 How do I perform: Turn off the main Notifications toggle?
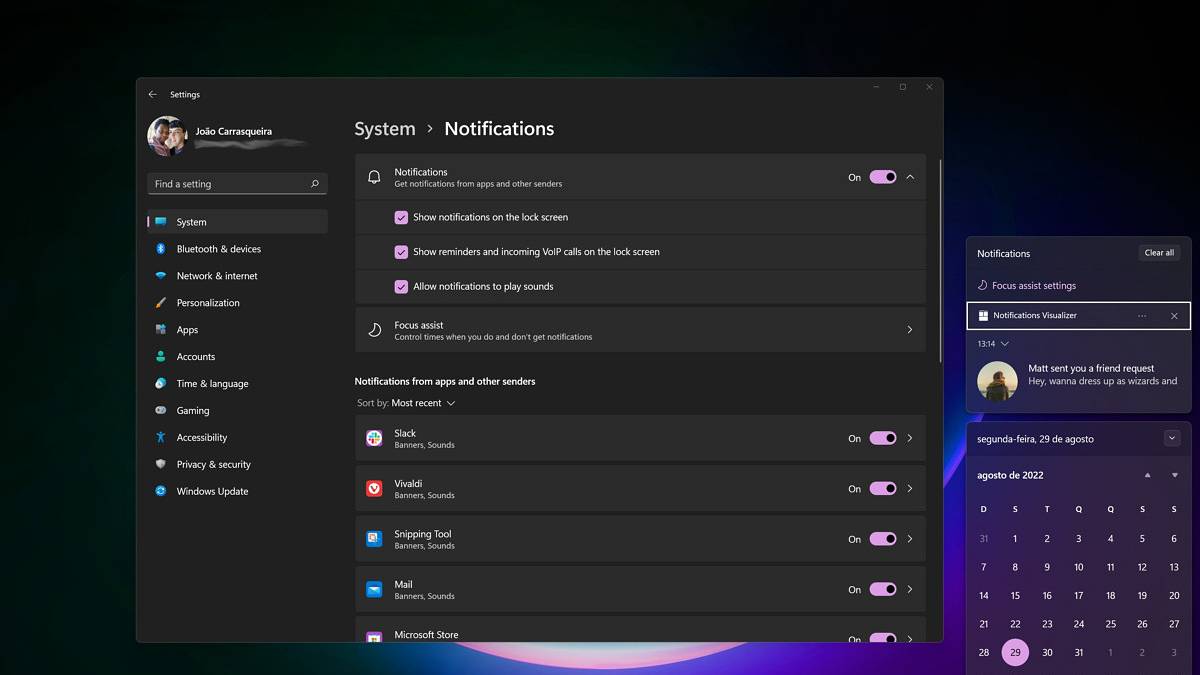[x=882, y=177]
